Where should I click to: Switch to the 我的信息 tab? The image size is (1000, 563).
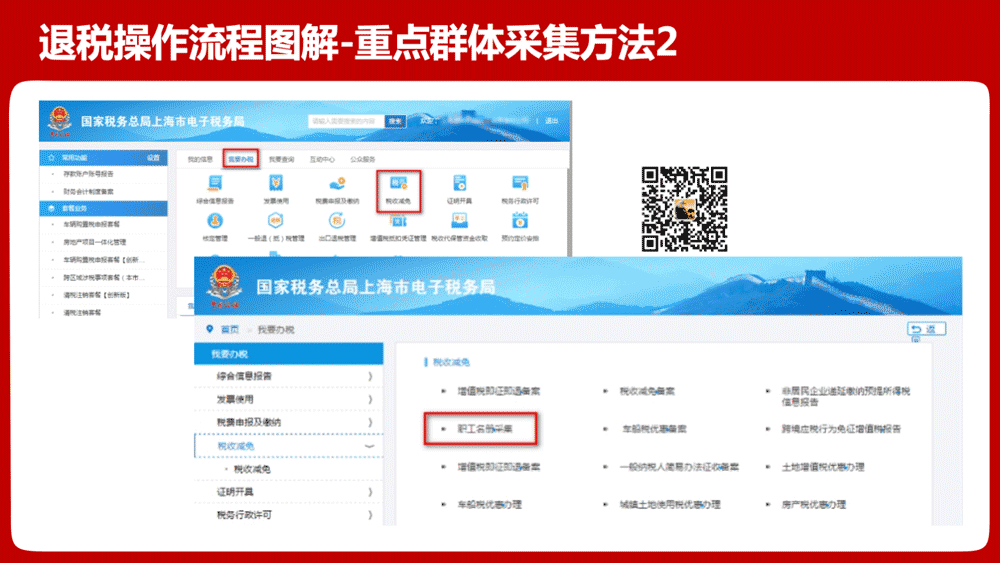pos(200,159)
